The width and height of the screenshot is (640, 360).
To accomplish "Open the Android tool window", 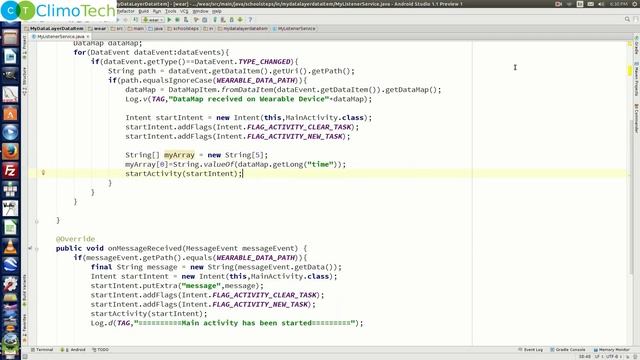I will [x=73, y=350].
